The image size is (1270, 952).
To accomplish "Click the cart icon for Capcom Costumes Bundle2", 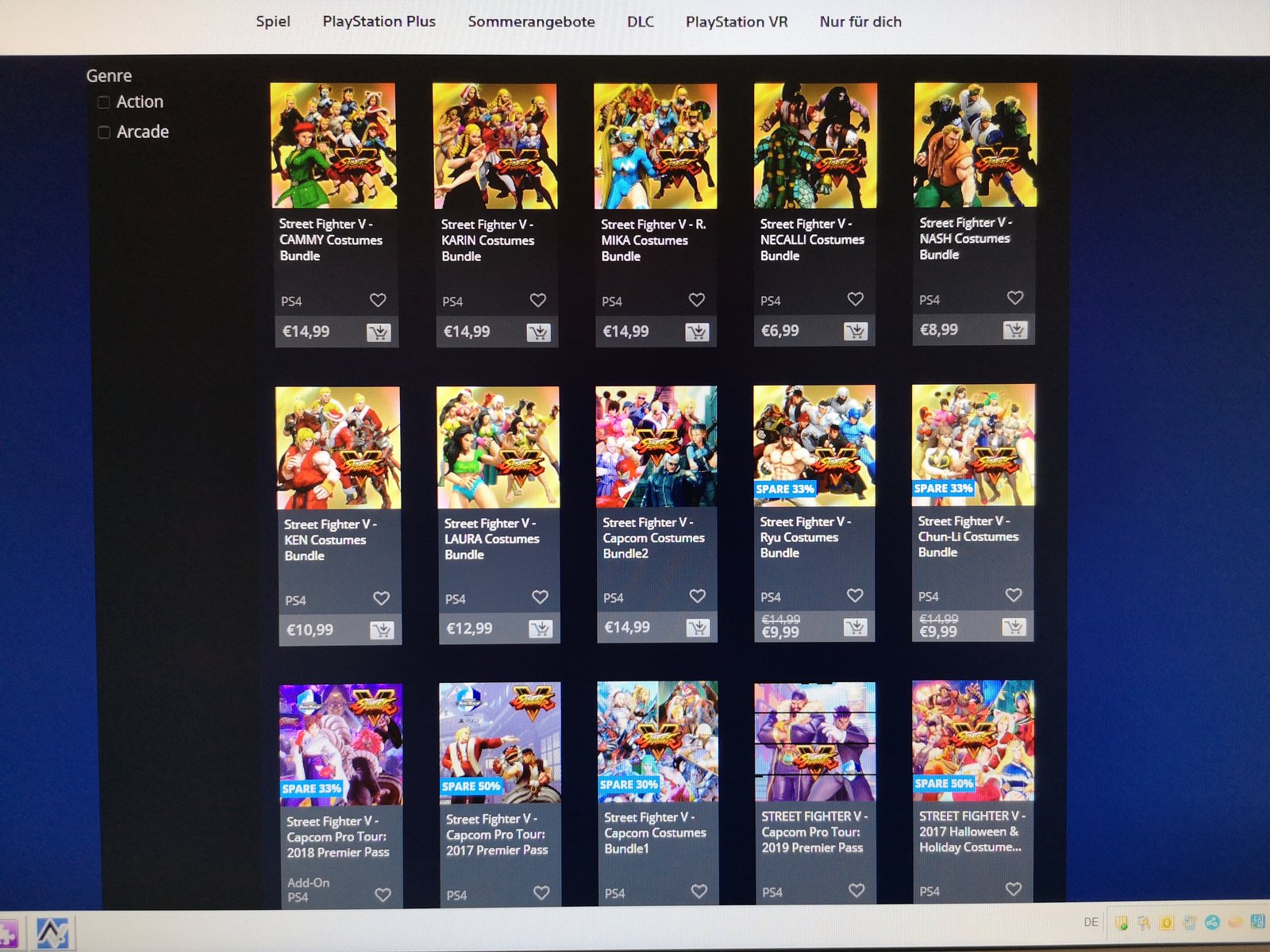I will coord(698,628).
